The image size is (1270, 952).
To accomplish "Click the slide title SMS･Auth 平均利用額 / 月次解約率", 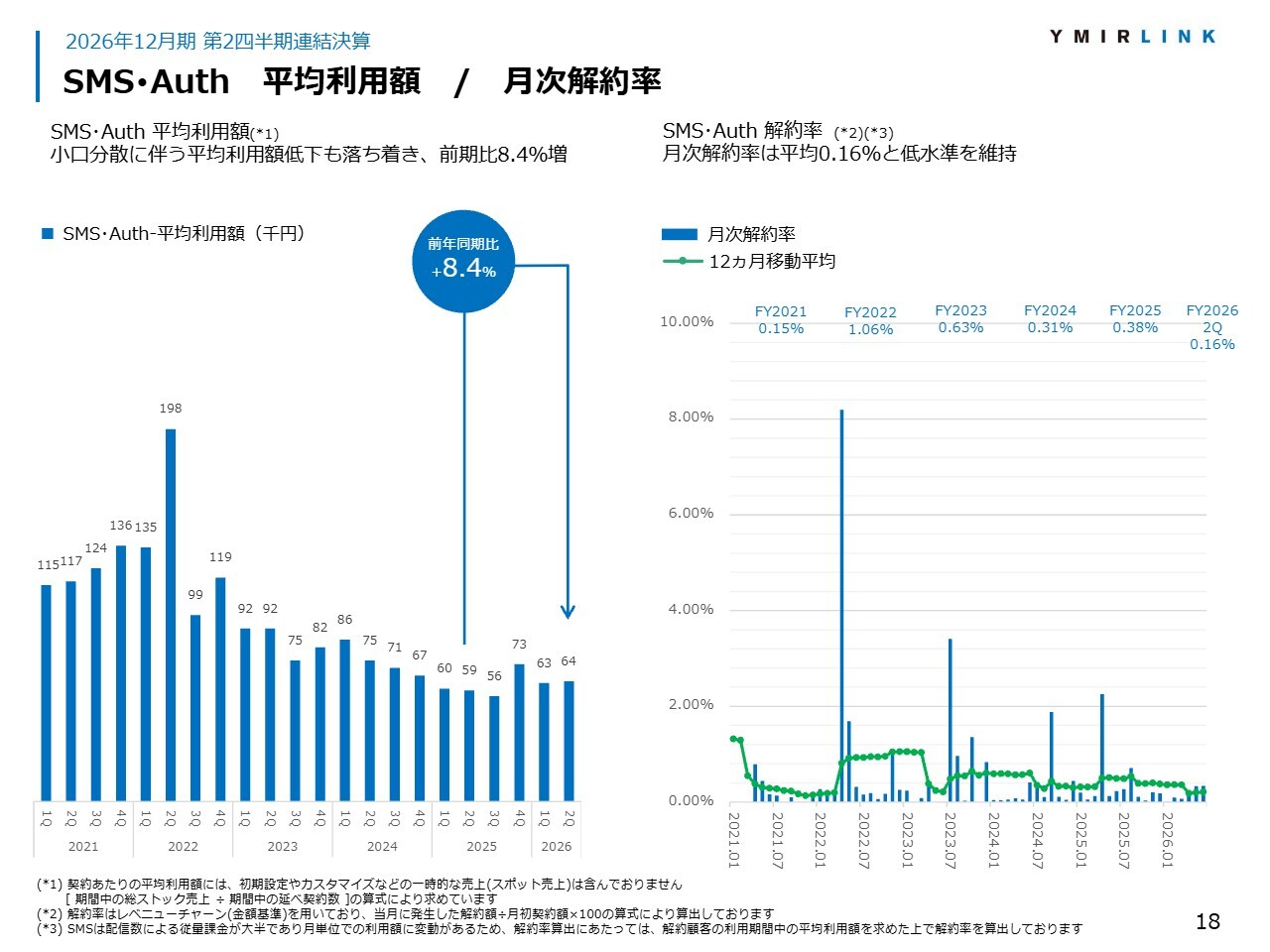I will click(362, 81).
